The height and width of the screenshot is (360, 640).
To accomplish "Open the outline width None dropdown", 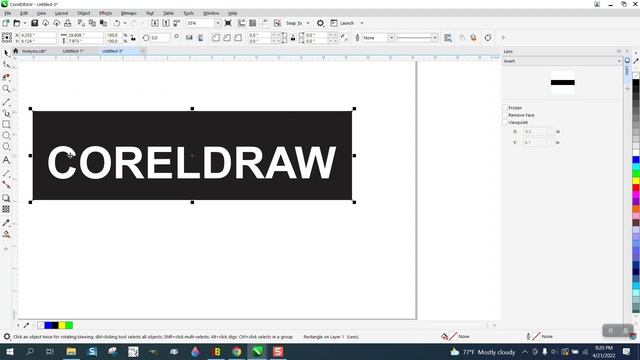I will pyautogui.click(x=391, y=38).
